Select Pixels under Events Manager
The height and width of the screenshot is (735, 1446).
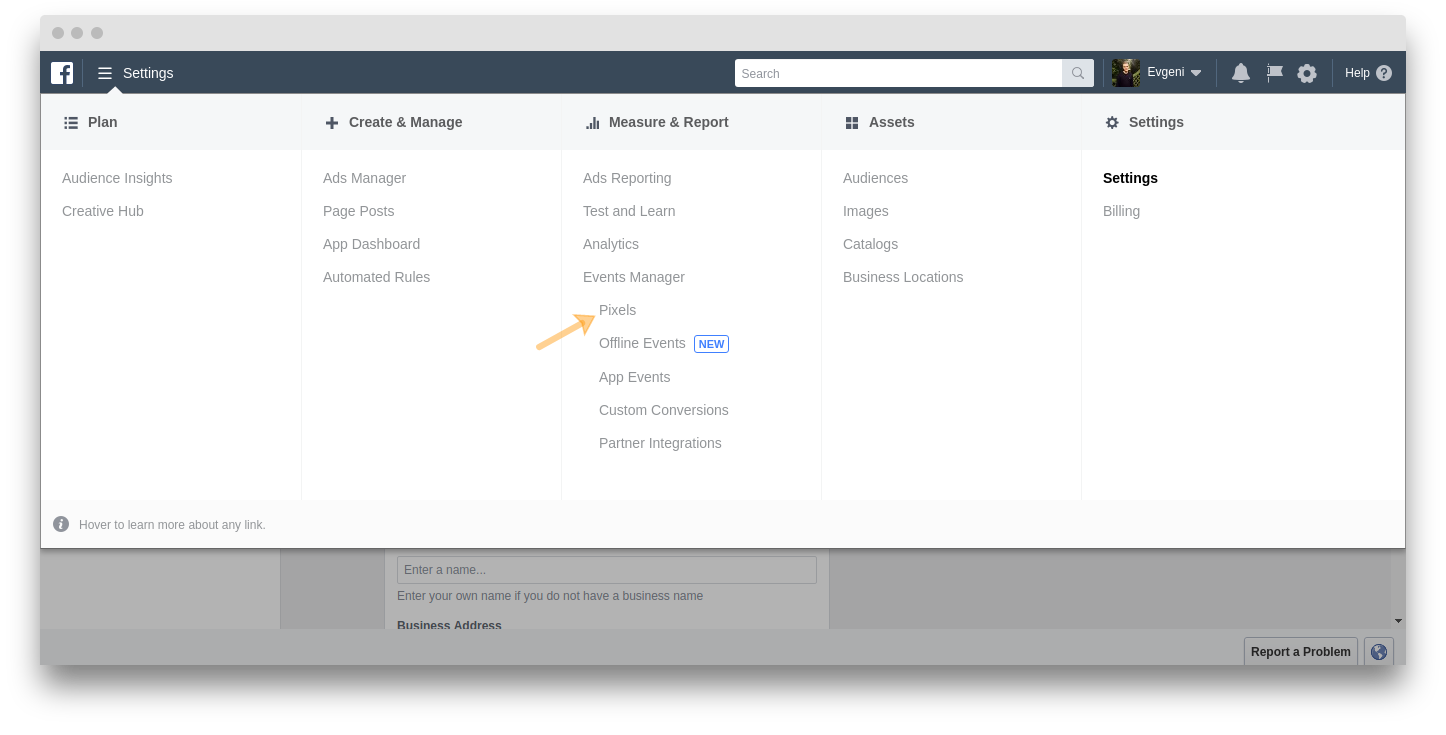click(x=617, y=310)
